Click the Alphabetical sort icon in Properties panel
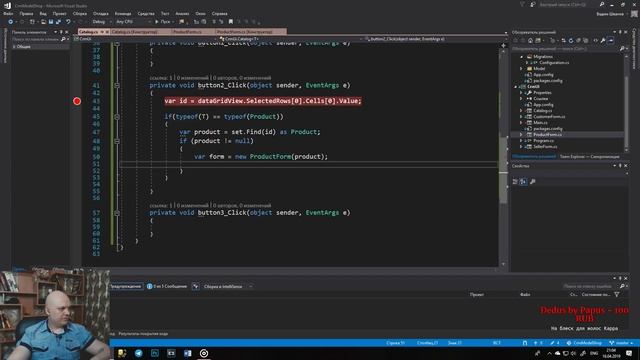The width and height of the screenshot is (640, 360). (x=523, y=182)
